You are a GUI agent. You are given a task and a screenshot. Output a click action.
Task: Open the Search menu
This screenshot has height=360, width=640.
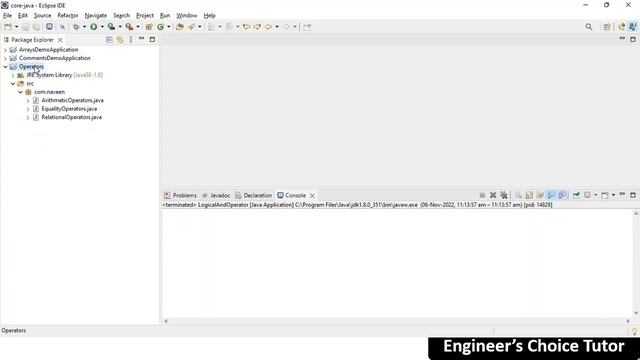tap(122, 16)
